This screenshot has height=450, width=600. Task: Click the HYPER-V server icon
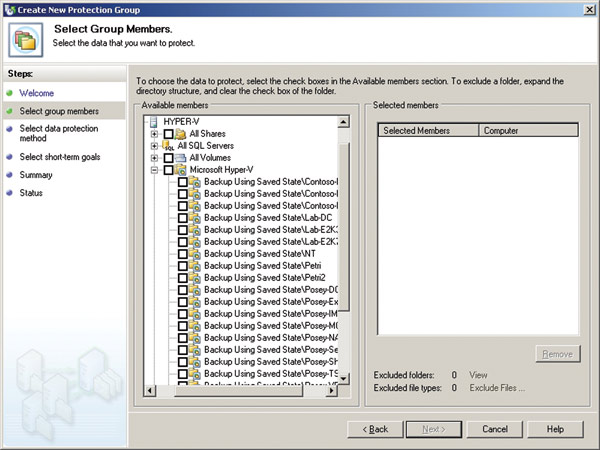153,122
